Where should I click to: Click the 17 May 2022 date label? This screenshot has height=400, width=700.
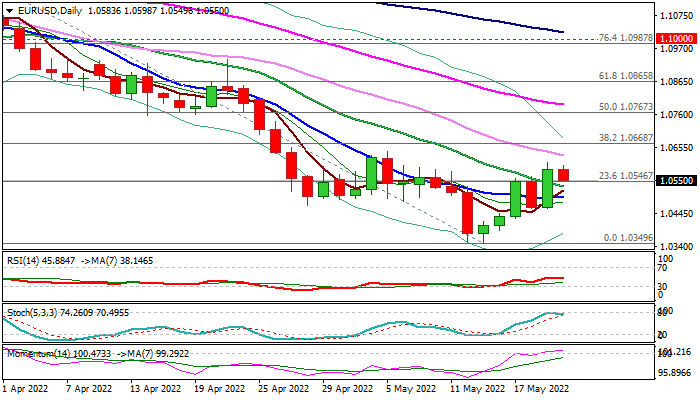point(540,387)
